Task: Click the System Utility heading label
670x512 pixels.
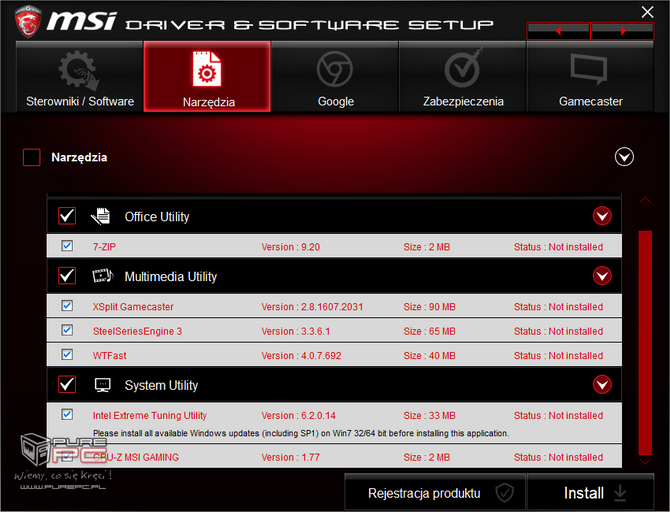Action: click(161, 385)
